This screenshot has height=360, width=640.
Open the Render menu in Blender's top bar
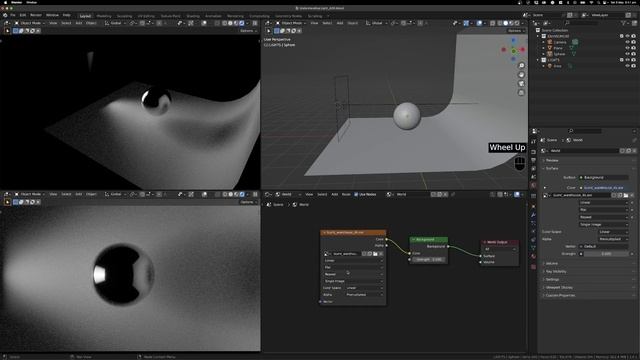(x=36, y=15)
